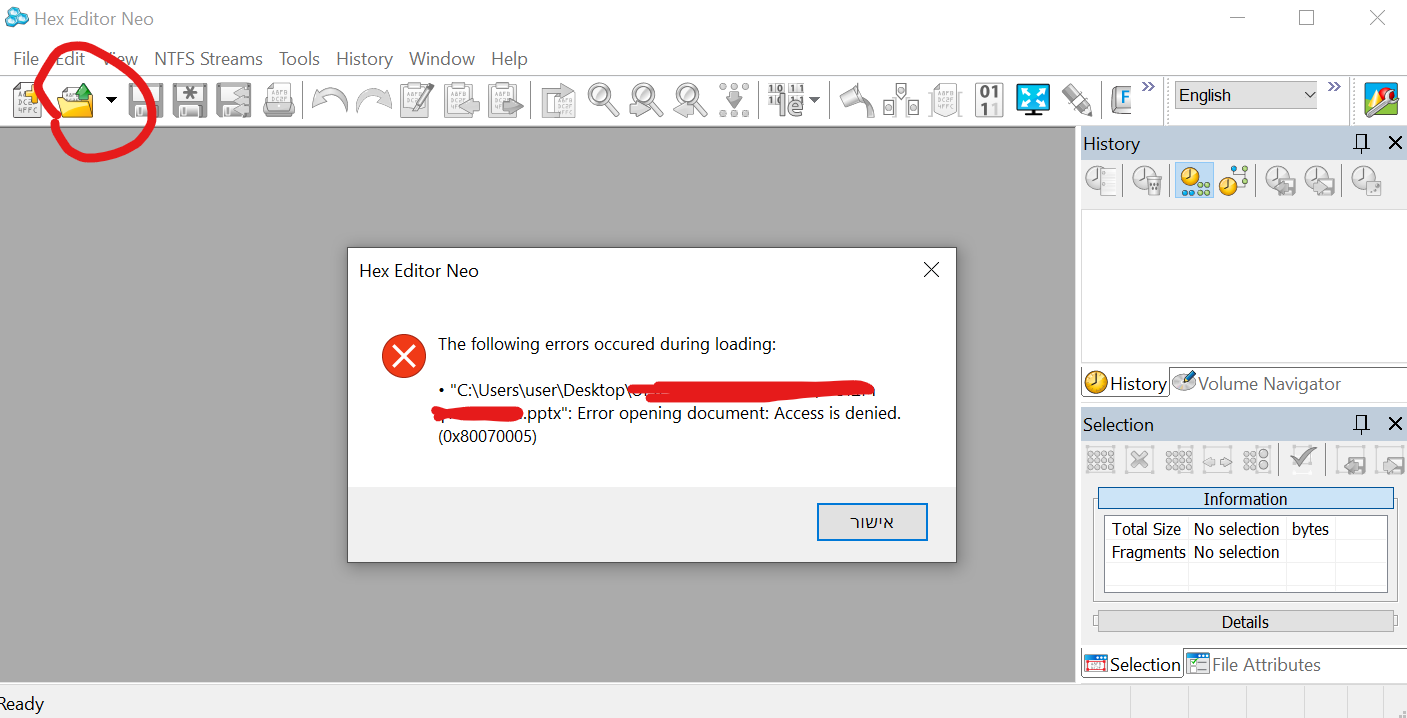Viewport: 1407px width, 718px height.
Task: Open the History menu
Action: [364, 59]
